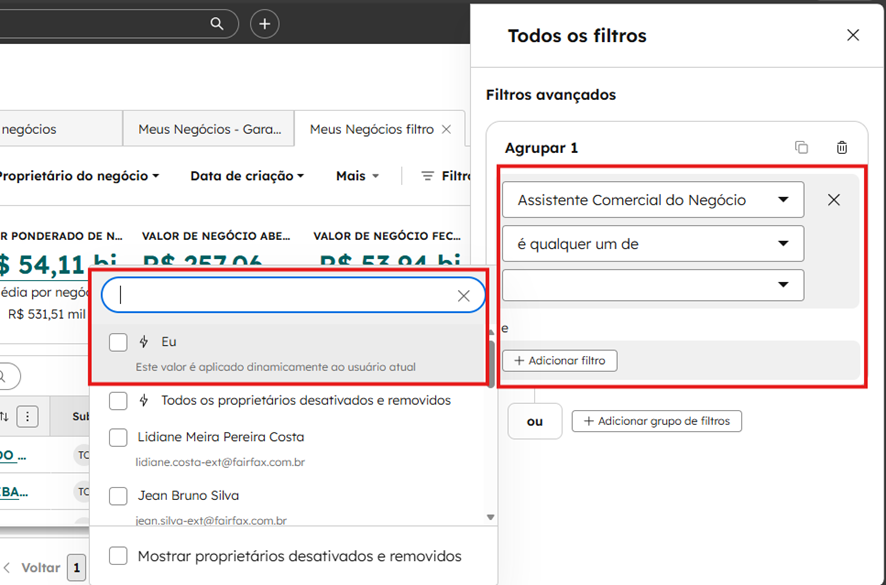
Task: Open the column options three-dot menu
Action: tap(28, 416)
